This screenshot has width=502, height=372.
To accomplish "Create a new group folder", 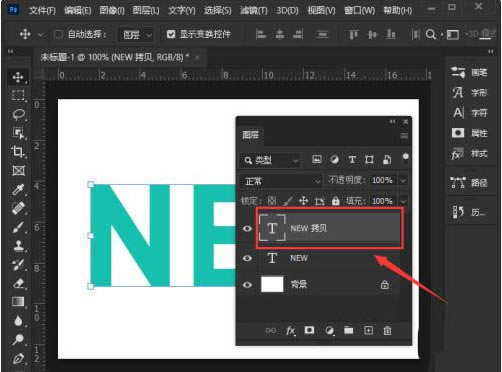I will pyautogui.click(x=349, y=330).
